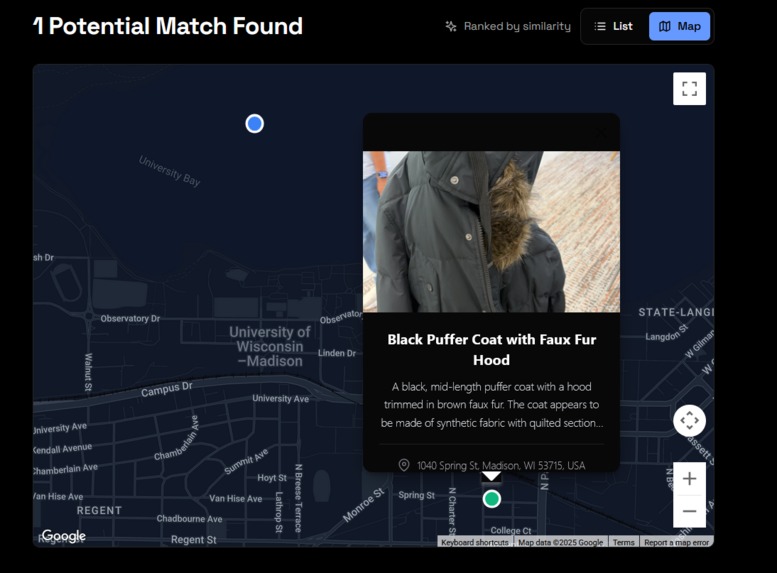
Task: Click the coat description text
Action: [x=492, y=404]
